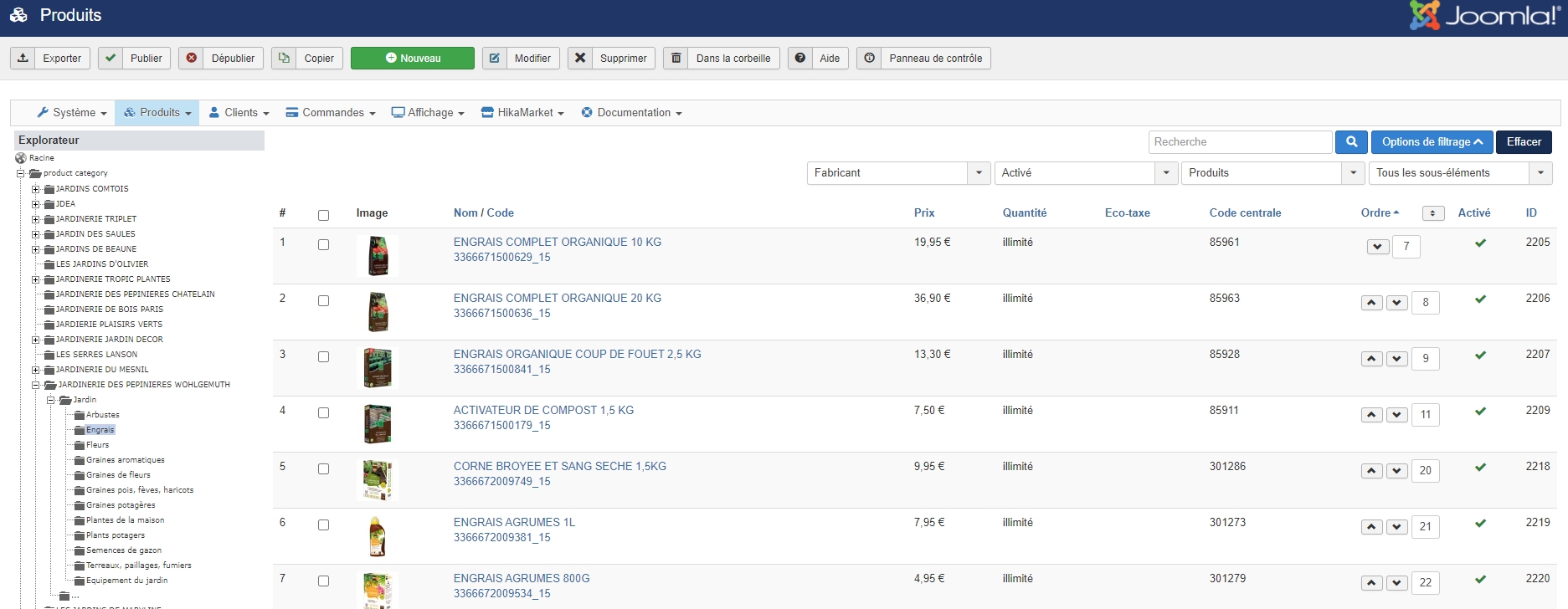Click the order field of ENGRAIS AGRUMES 800G

click(x=1426, y=583)
